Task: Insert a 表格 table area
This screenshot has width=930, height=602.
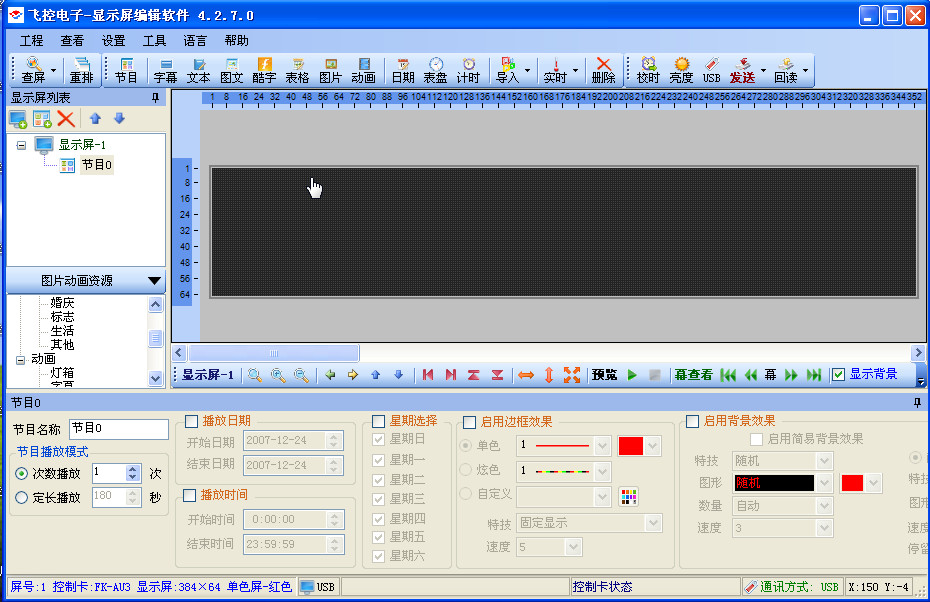Action: pyautogui.click(x=297, y=70)
